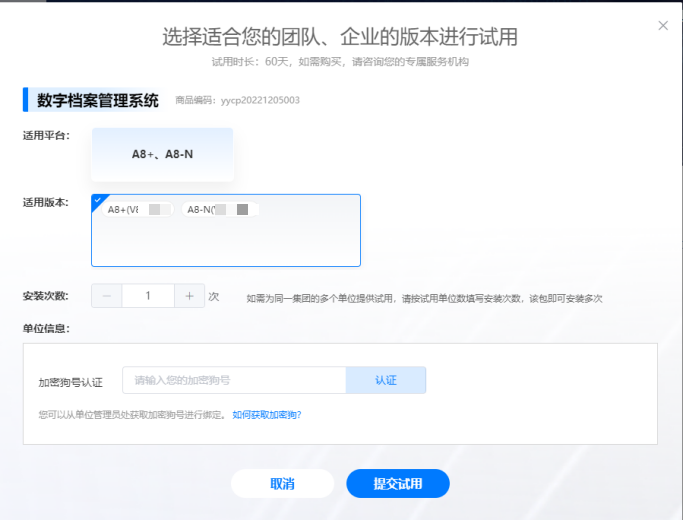Click the A8-N version tag
Image resolution: width=683 pixels, height=520 pixels.
[x=220, y=209]
